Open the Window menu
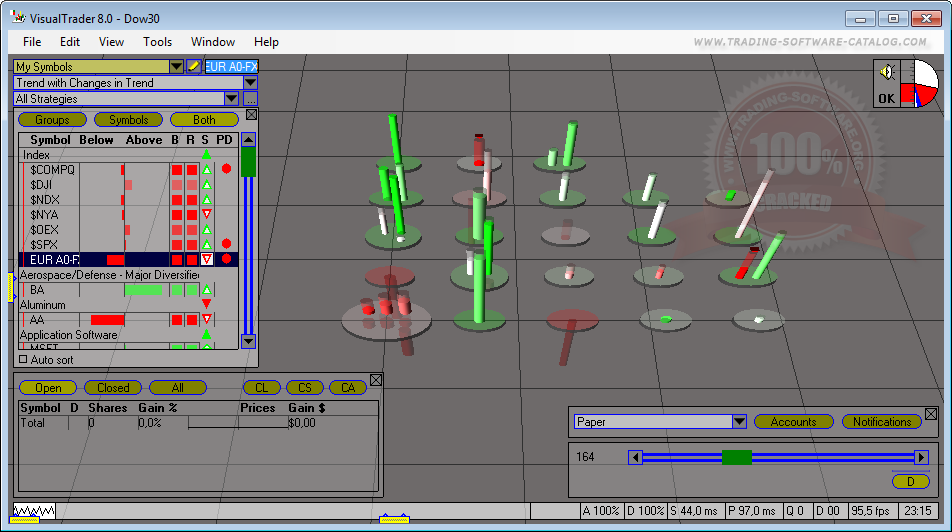 pyautogui.click(x=212, y=42)
